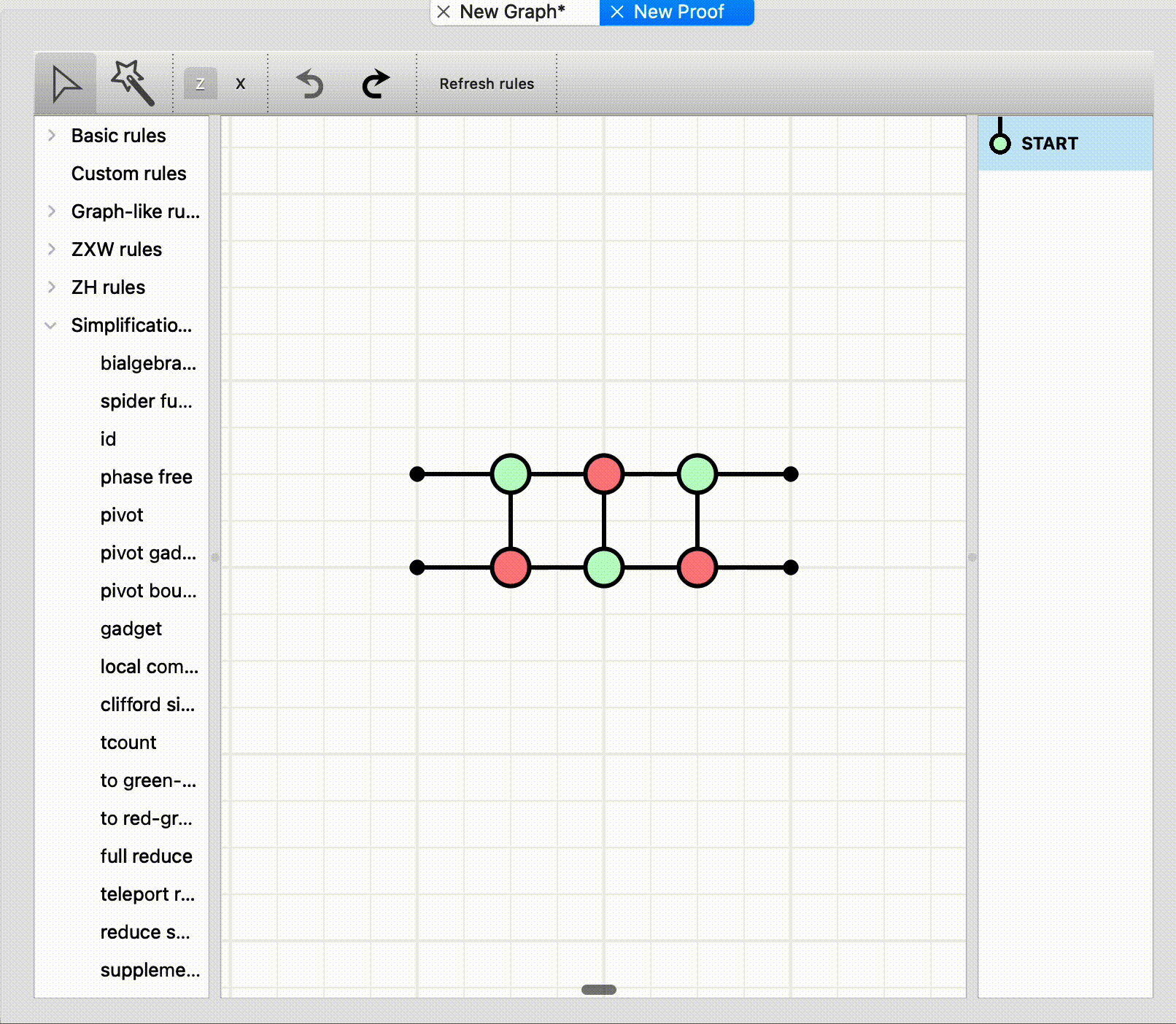Apply the to red-gr... rule
Image resolution: width=1176 pixels, height=1024 pixels.
point(147,818)
